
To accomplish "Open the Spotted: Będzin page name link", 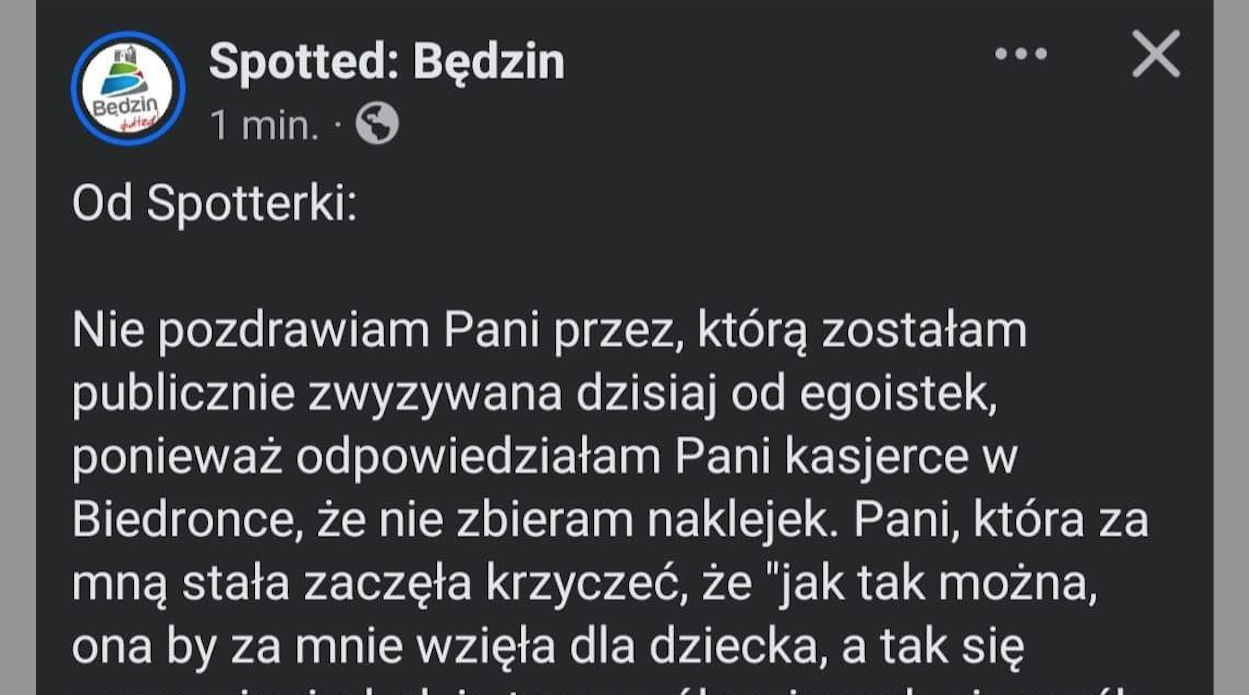I will click(x=386, y=62).
